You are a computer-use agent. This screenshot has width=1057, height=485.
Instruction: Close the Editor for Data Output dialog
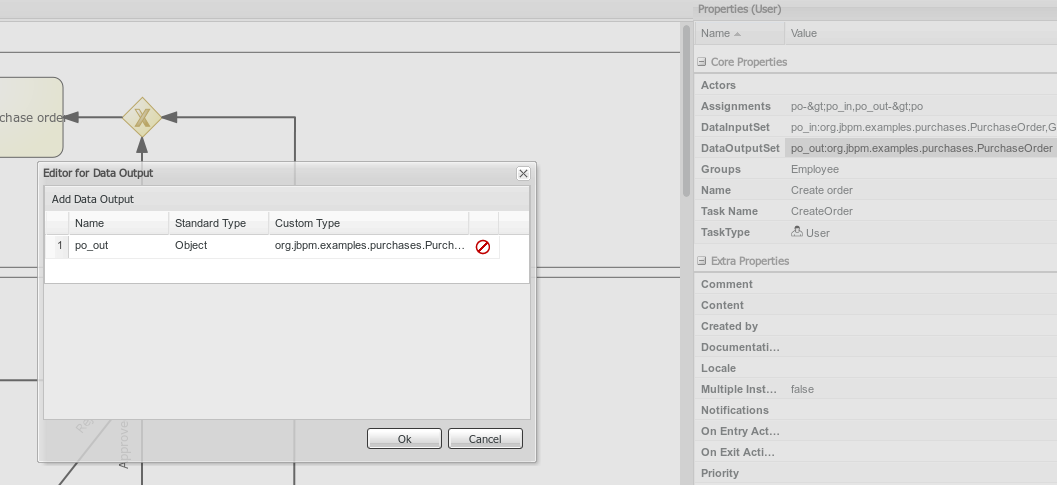522,173
